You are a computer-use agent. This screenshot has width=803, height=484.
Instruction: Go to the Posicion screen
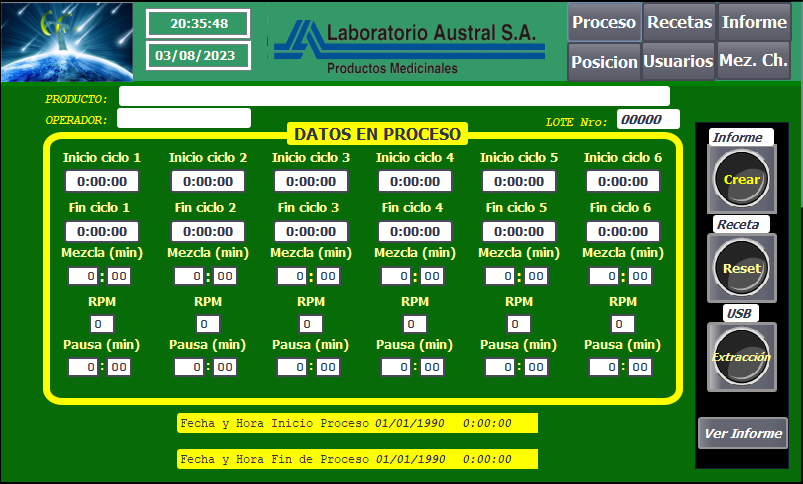tap(604, 62)
